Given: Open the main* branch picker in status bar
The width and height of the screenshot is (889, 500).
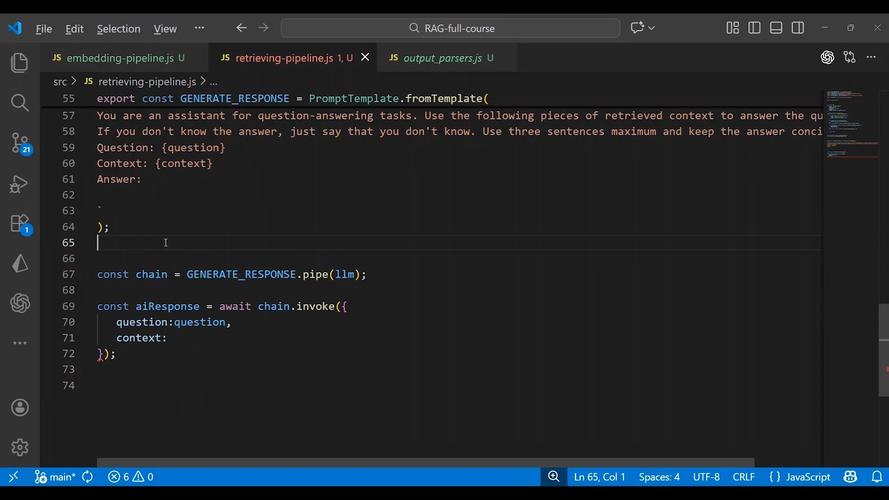Looking at the screenshot, I should 55,477.
